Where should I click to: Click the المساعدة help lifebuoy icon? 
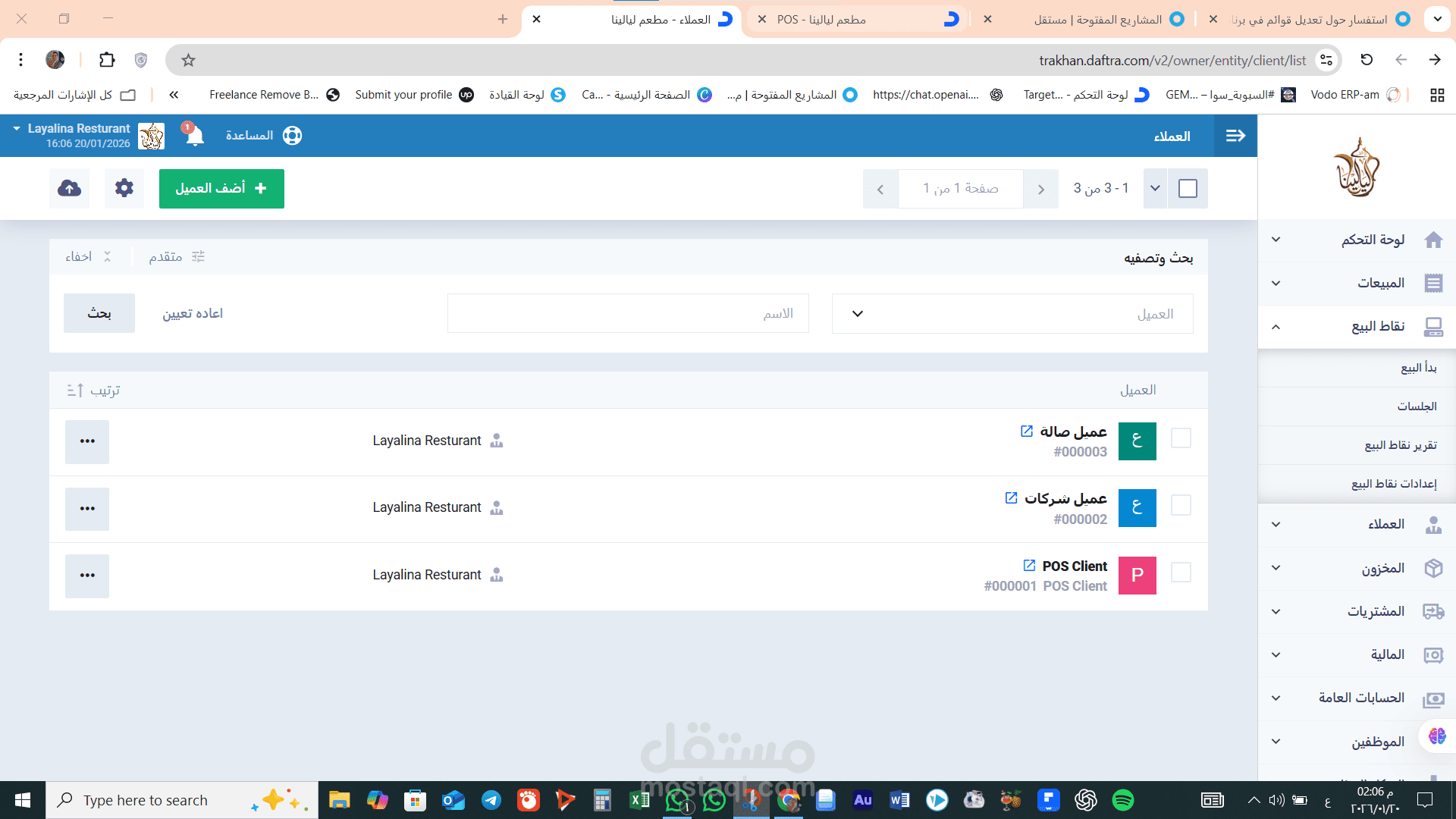pyautogui.click(x=292, y=136)
